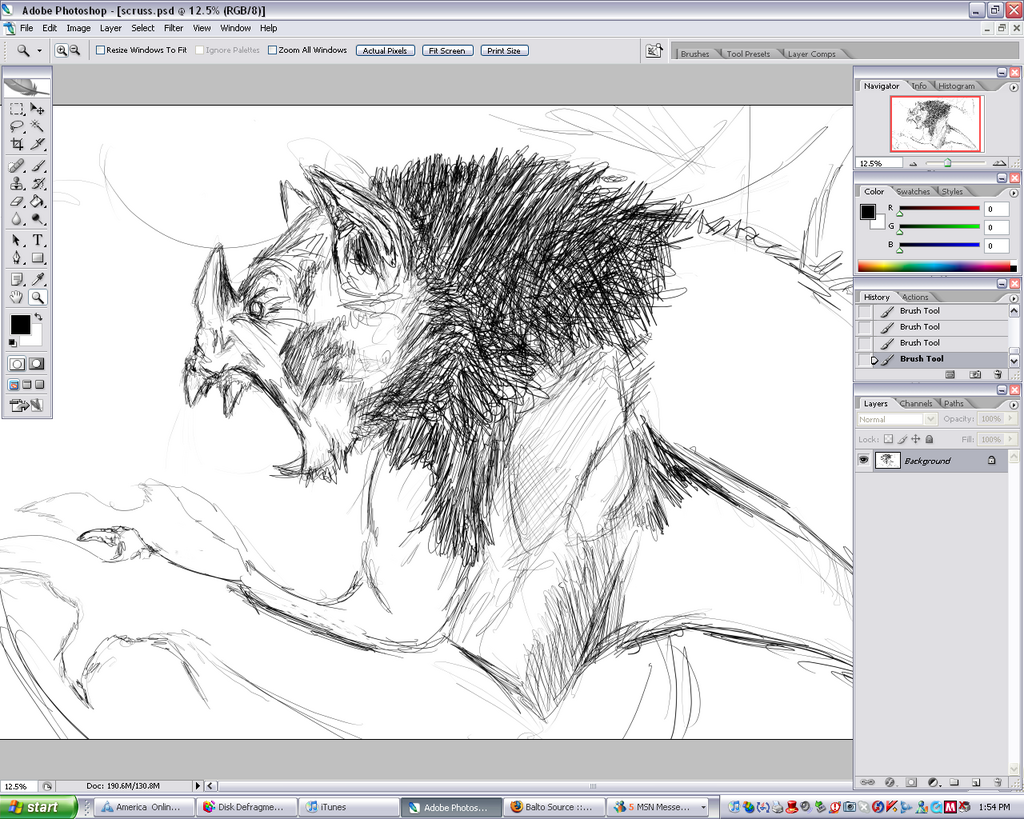Swap foreground and background colors
The width and height of the screenshot is (1024, 819).
point(39,317)
